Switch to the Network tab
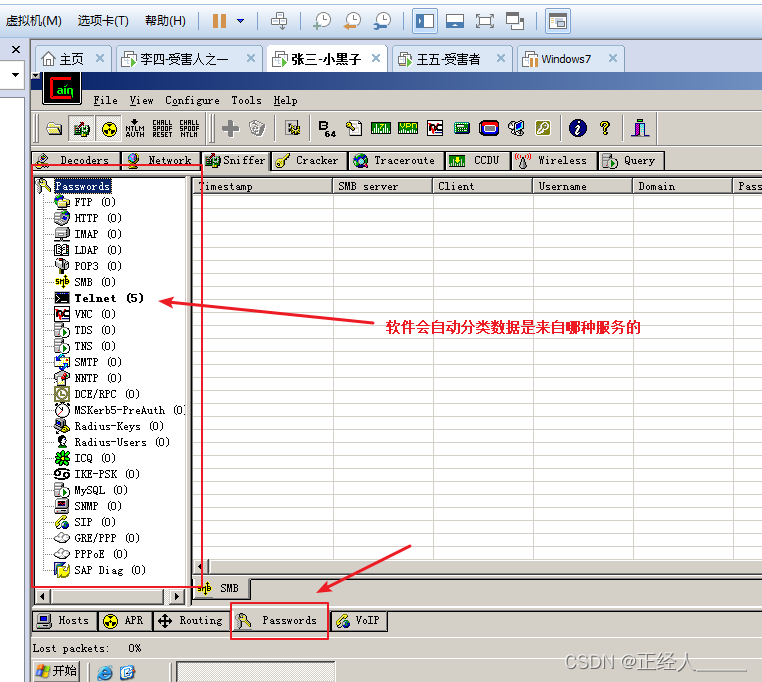 [160, 160]
